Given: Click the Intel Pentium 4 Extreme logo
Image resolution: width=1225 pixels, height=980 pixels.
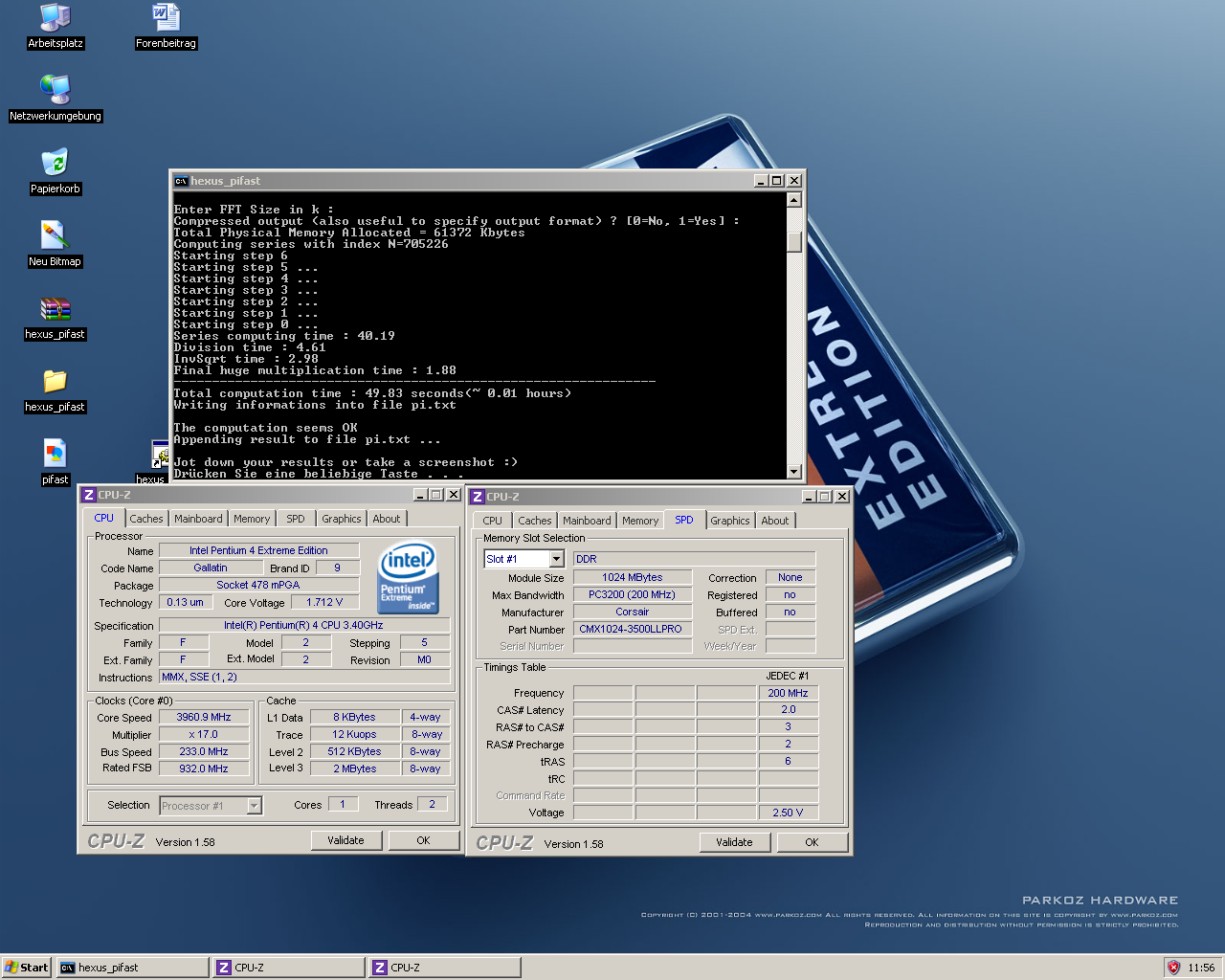Looking at the screenshot, I should pos(409,577).
